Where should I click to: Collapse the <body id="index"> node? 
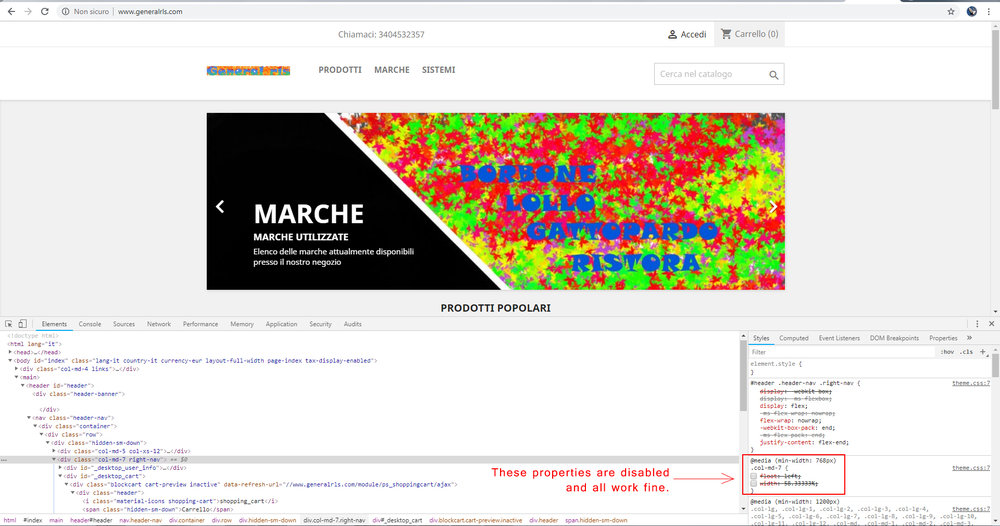point(10,360)
